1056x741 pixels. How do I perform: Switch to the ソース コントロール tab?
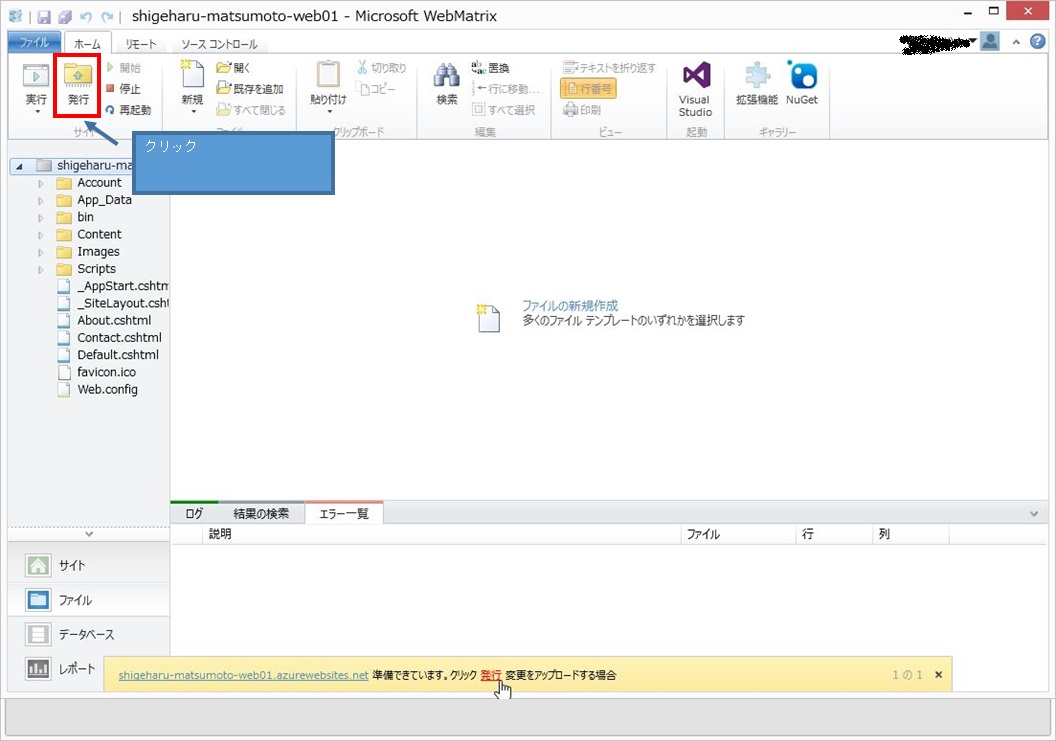(x=220, y=44)
